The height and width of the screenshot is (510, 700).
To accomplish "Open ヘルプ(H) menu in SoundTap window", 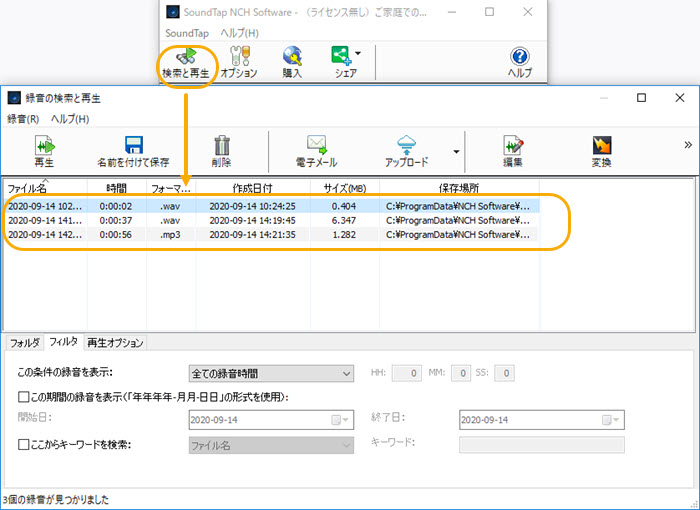I will pos(239,33).
